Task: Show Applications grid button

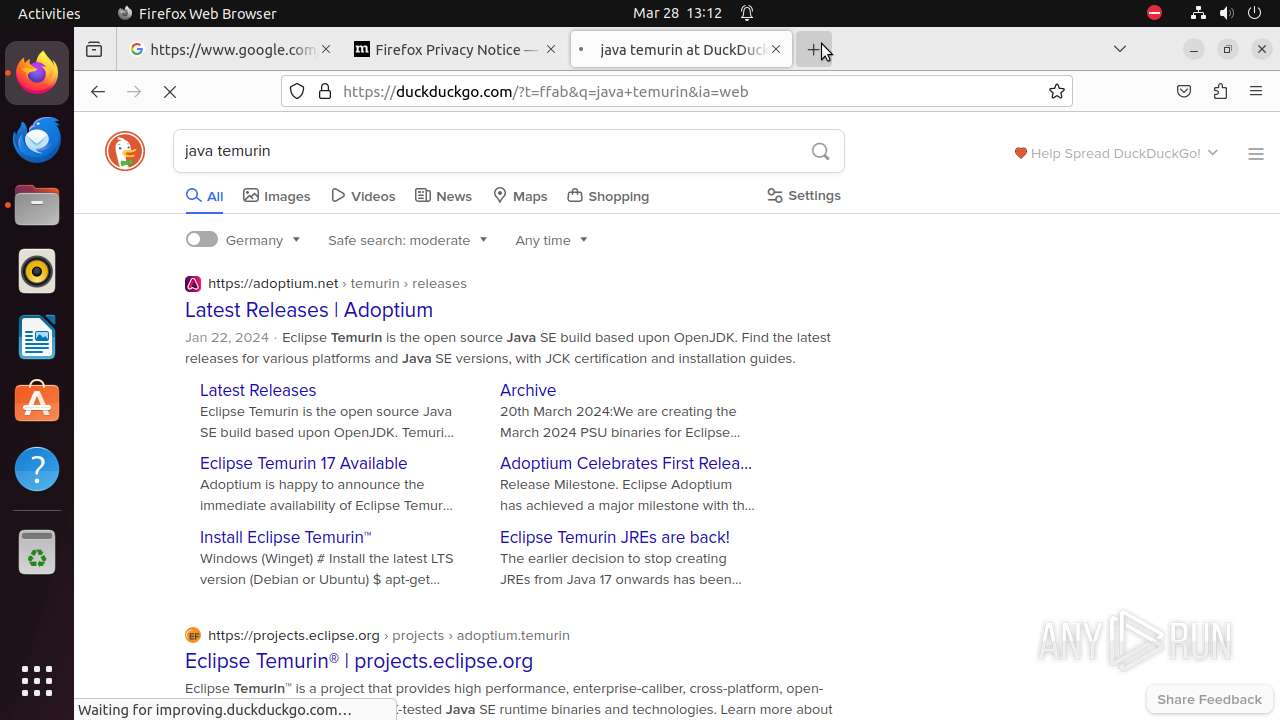Action: pos(37,681)
